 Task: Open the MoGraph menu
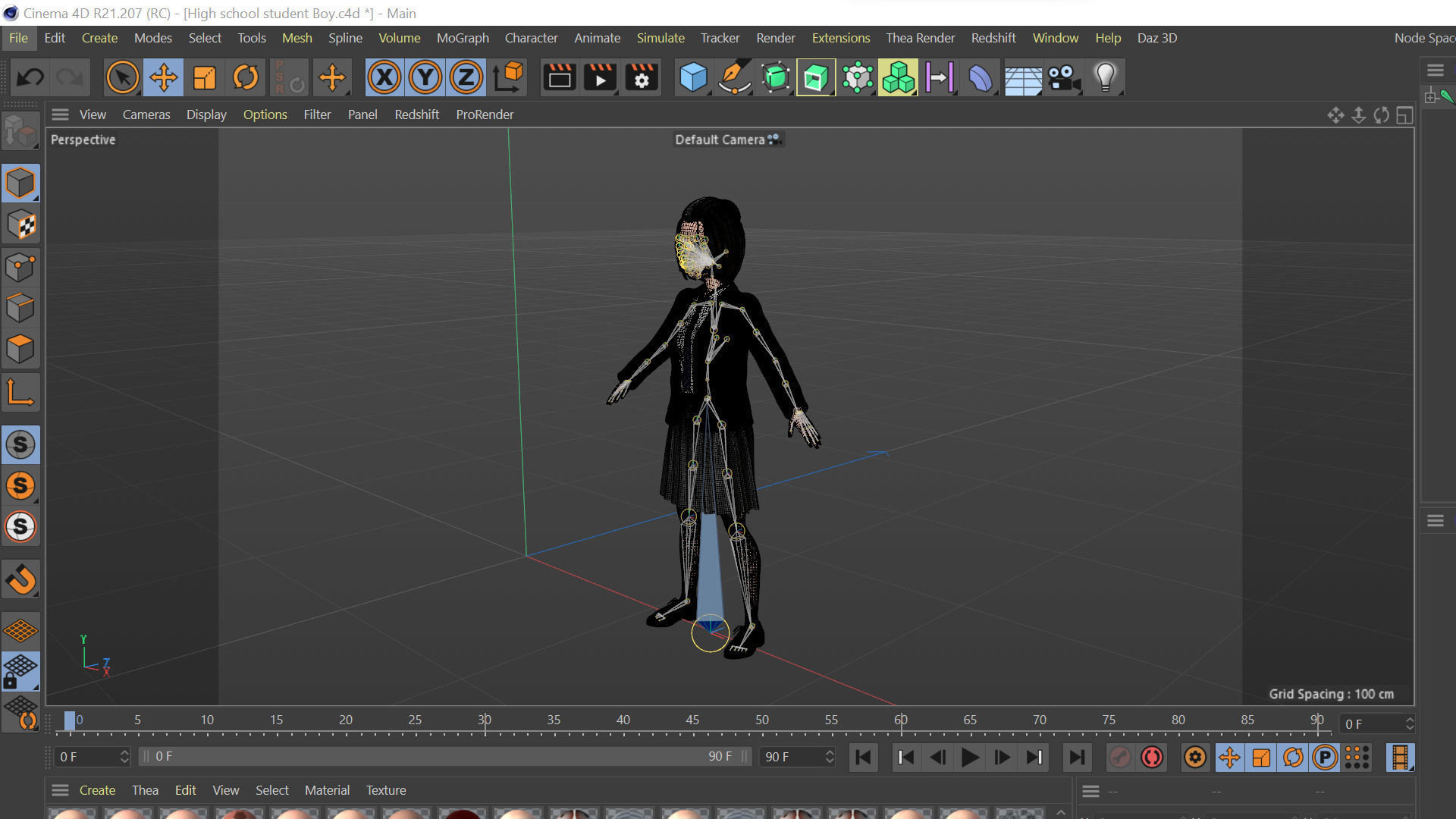[463, 38]
